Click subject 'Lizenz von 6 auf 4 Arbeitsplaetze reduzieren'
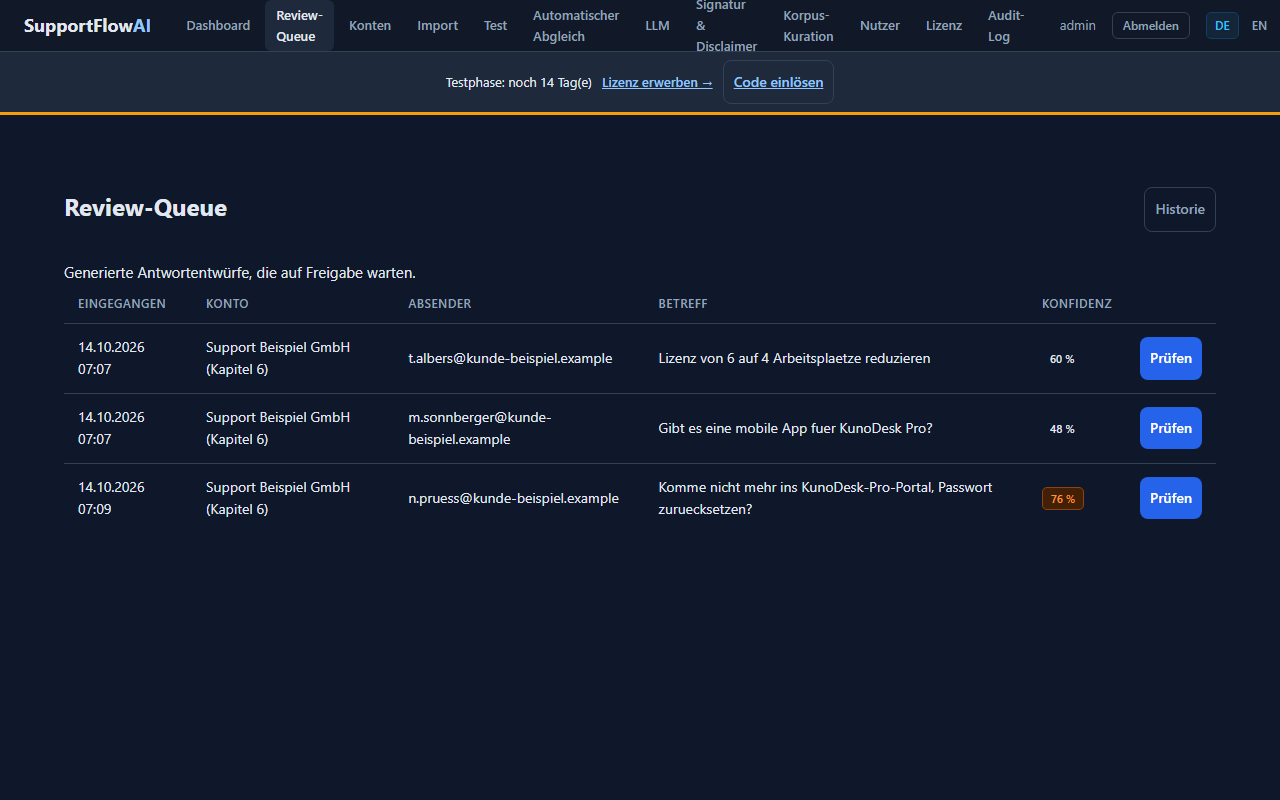 point(794,359)
